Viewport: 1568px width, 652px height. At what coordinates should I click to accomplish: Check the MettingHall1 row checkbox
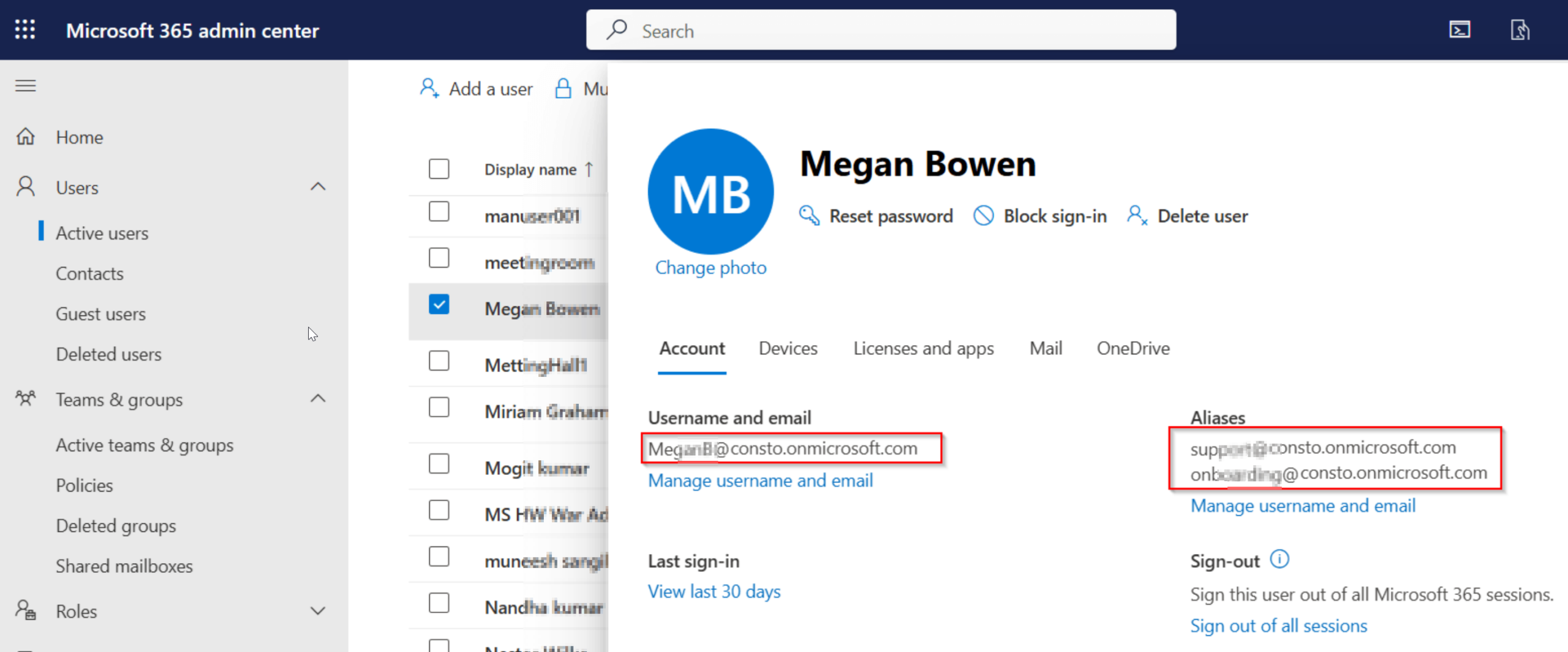pyautogui.click(x=439, y=361)
